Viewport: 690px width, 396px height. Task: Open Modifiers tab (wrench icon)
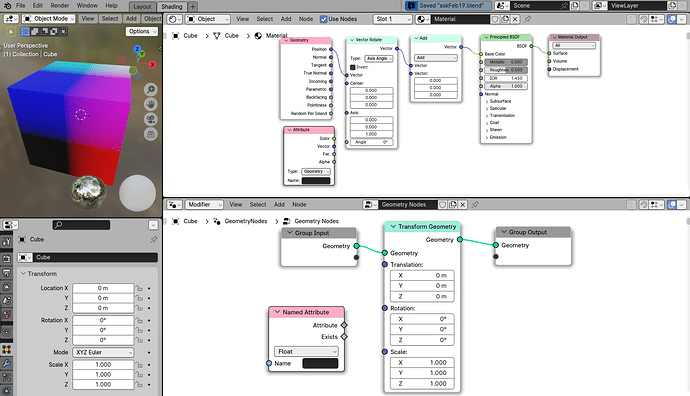7,363
